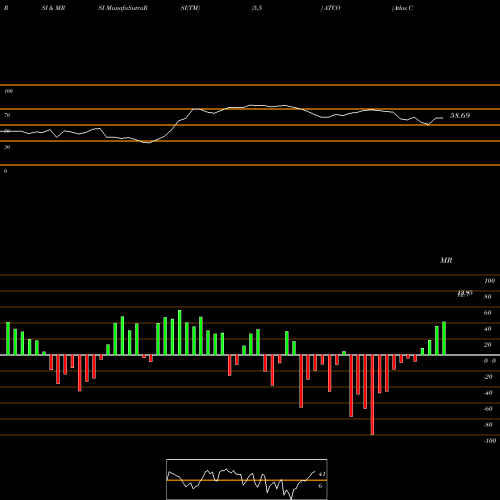
Task: Click the tallest green histogram bar
Action: pos(180,332)
